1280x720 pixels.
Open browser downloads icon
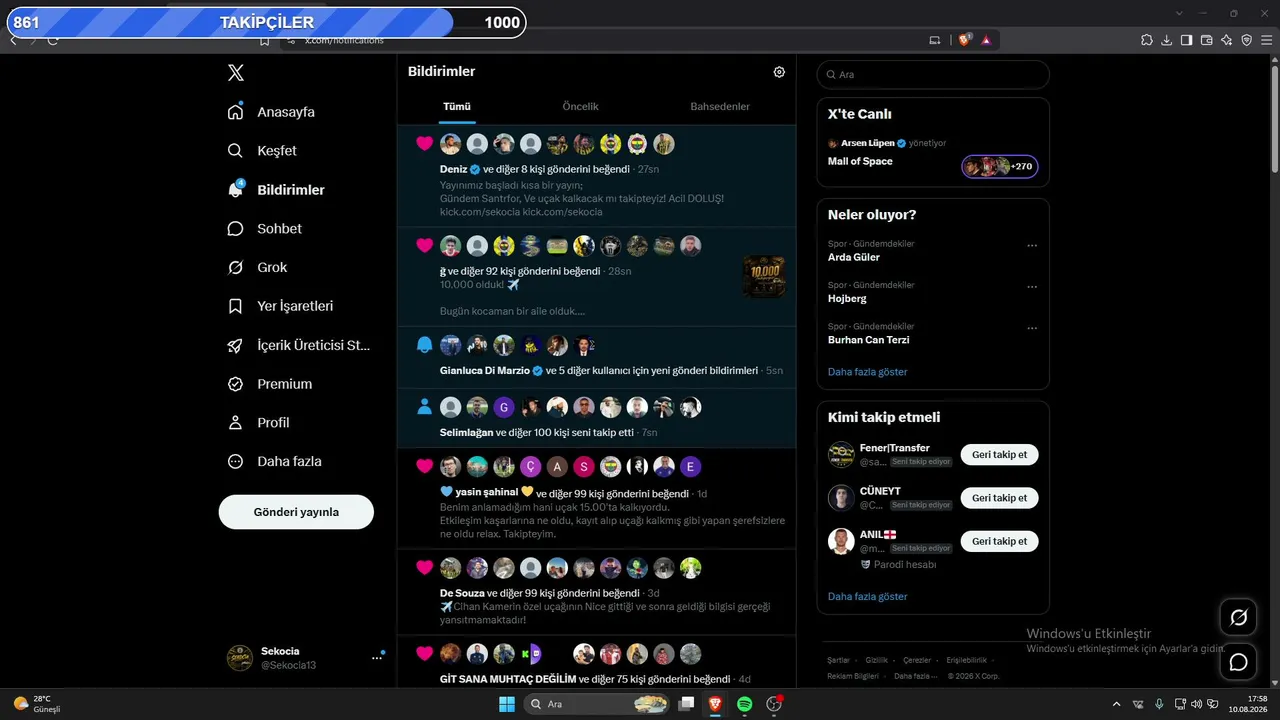click(x=1167, y=40)
